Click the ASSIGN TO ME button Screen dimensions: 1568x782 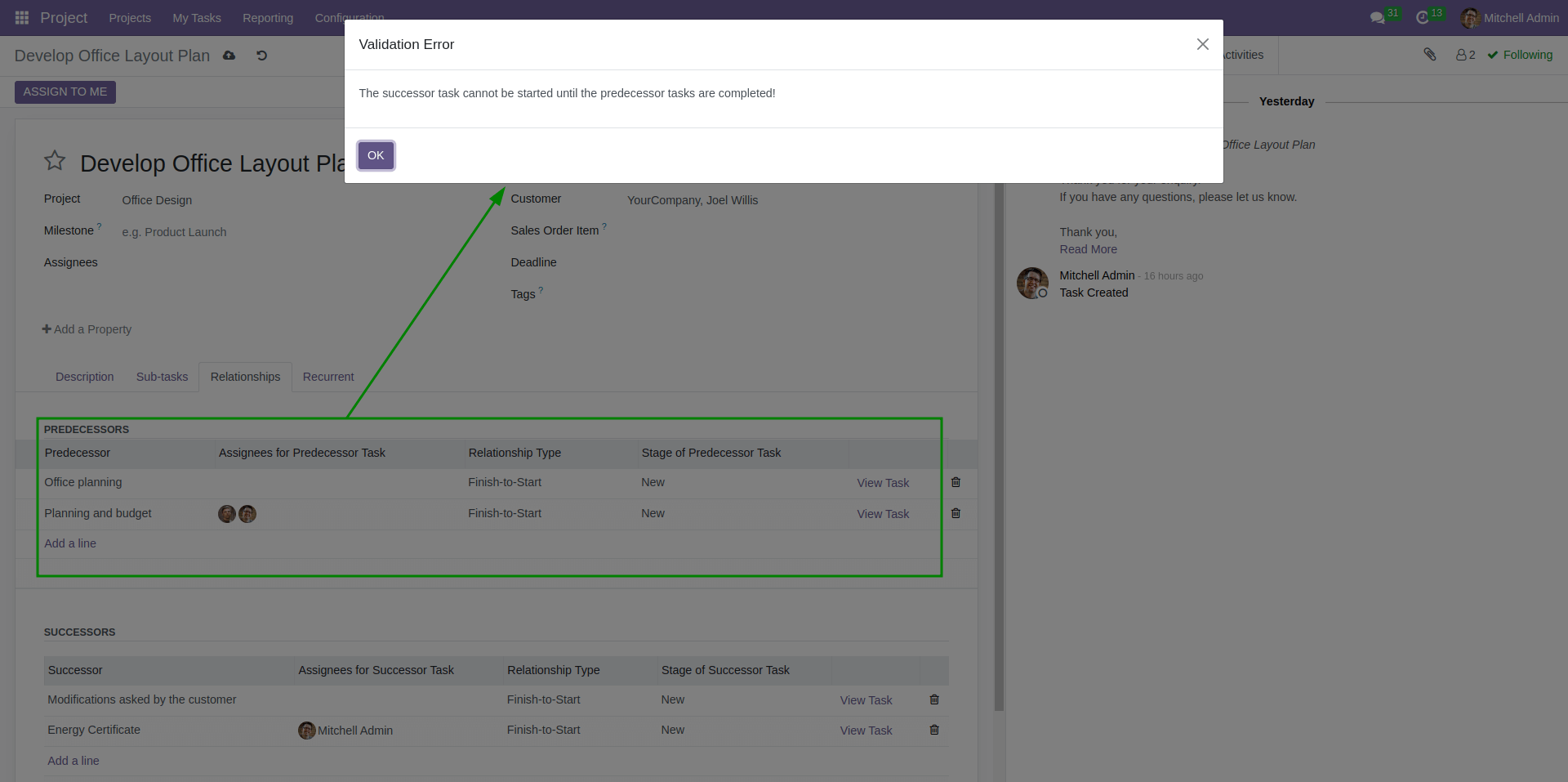[x=65, y=92]
